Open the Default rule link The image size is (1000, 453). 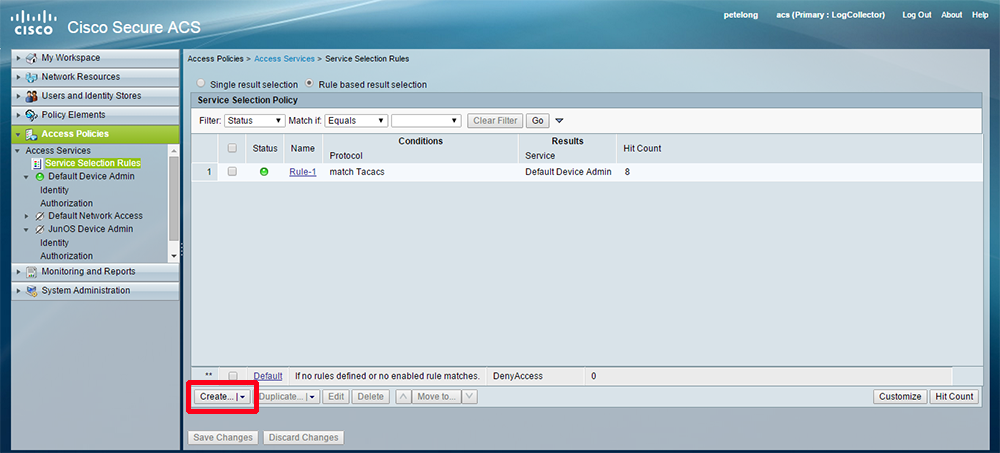point(268,376)
